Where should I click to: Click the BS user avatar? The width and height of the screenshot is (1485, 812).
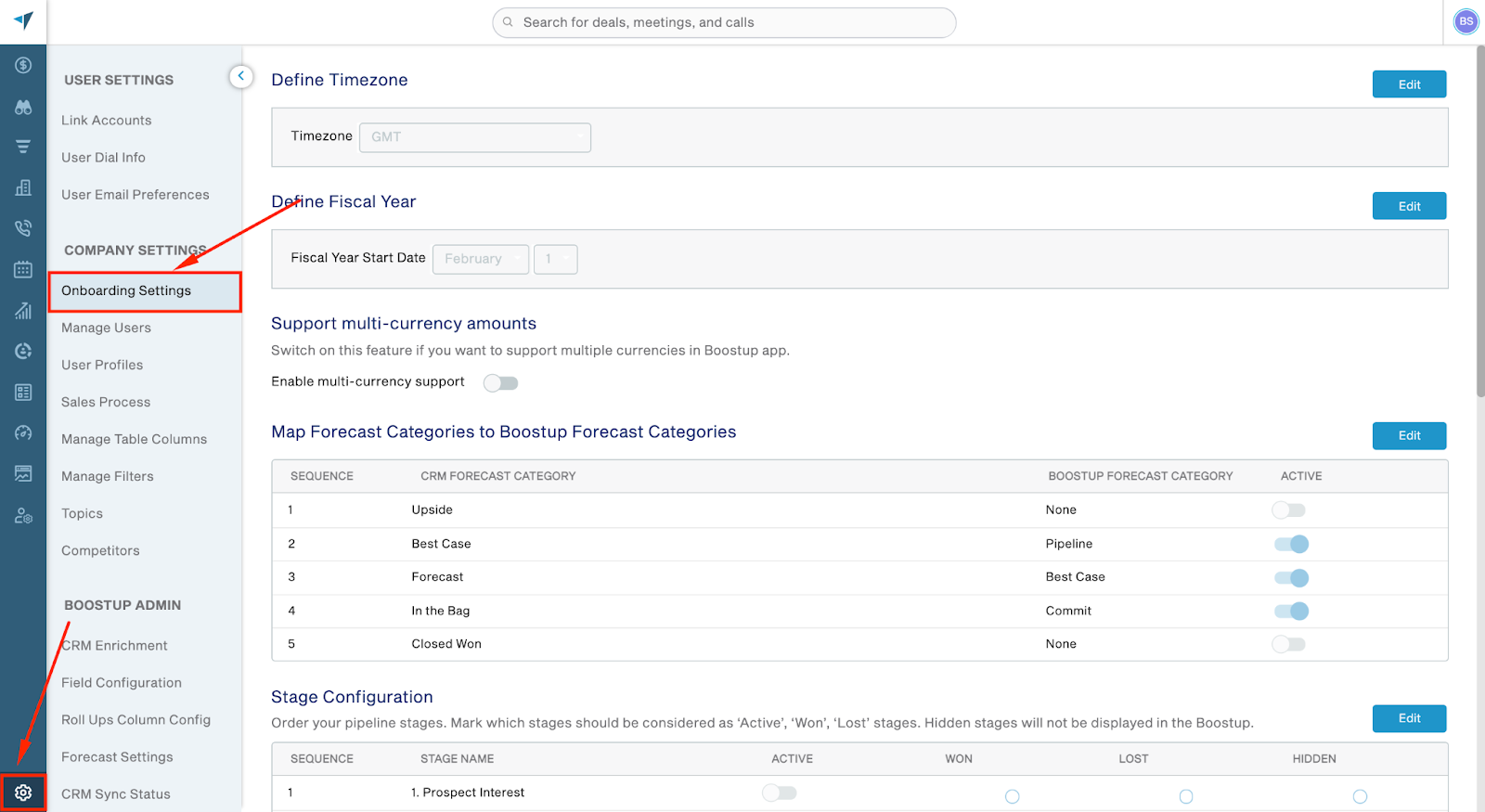coord(1466,21)
